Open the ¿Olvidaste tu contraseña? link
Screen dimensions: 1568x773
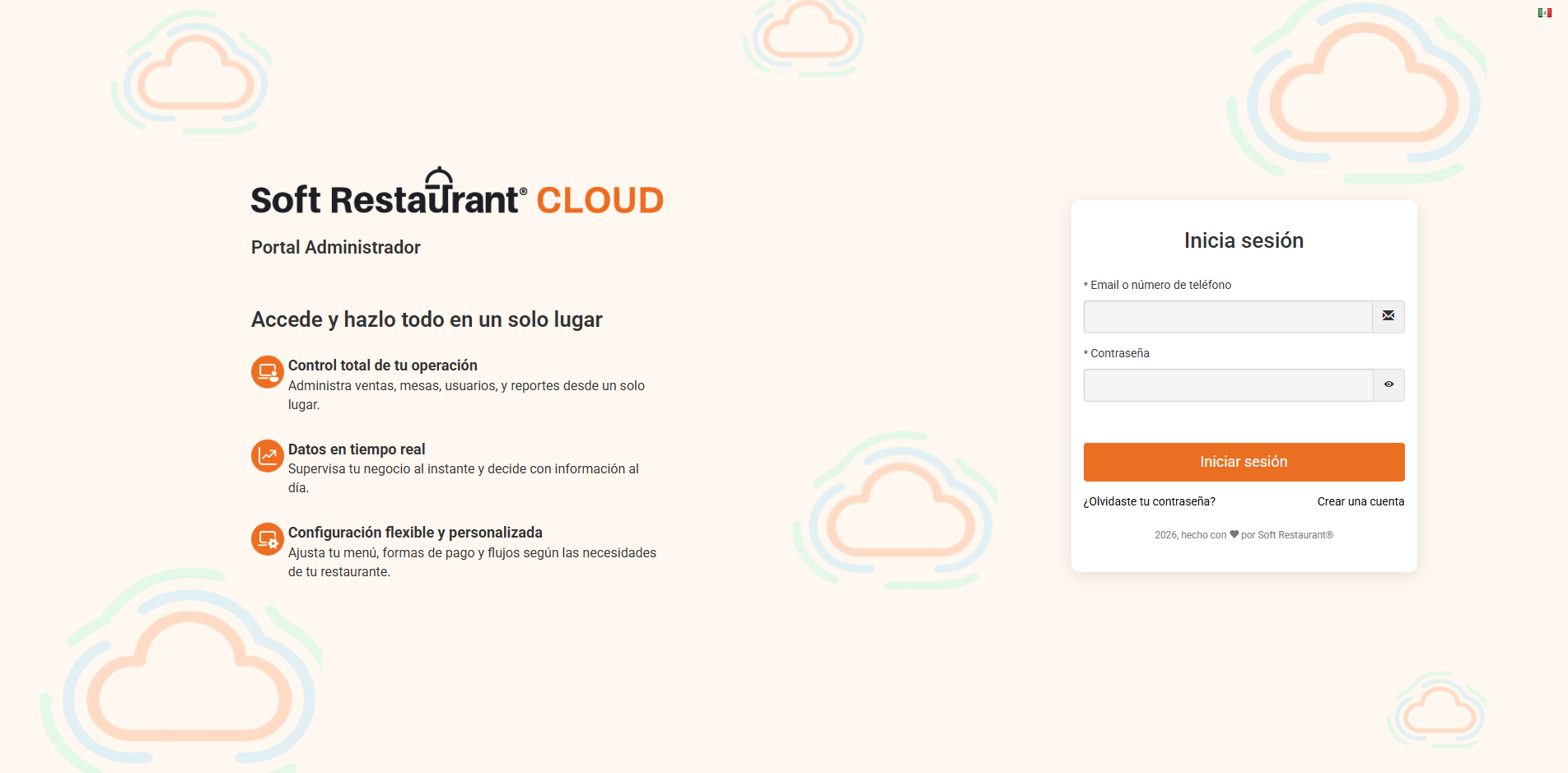click(x=1150, y=501)
